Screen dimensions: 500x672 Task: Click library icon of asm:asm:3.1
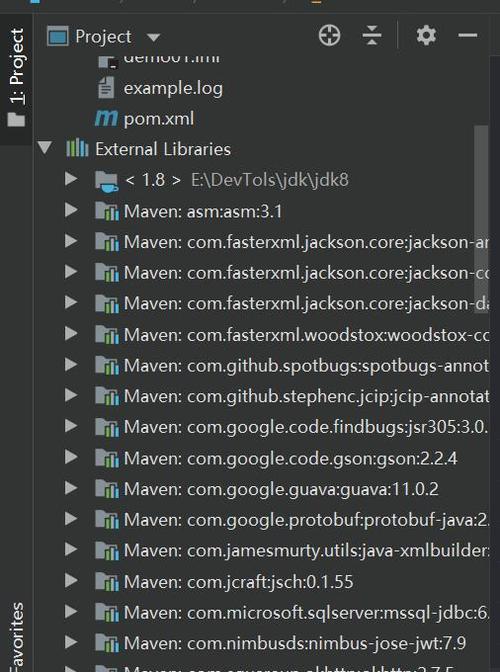(x=106, y=211)
